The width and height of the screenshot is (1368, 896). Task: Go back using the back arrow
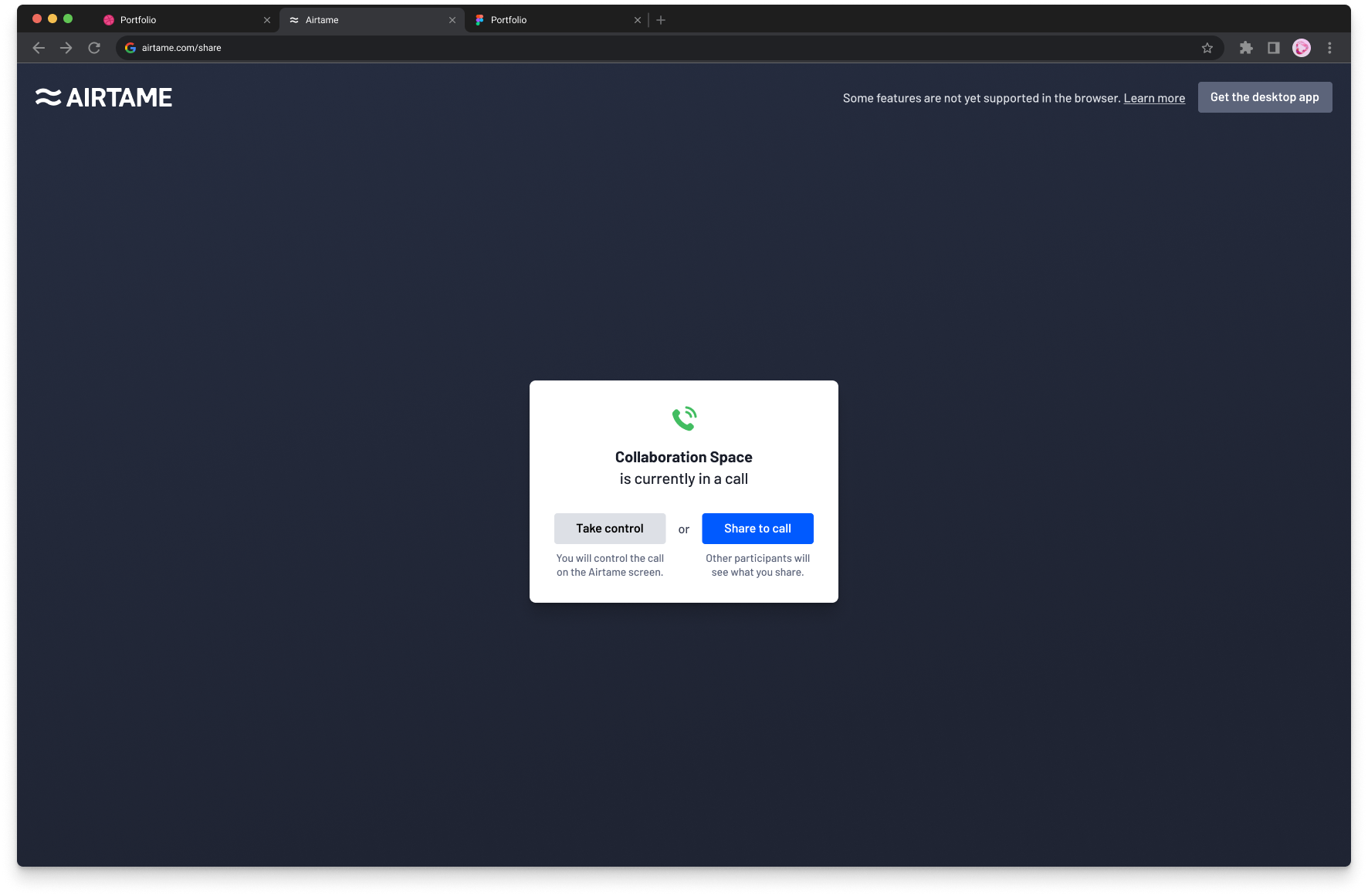[x=39, y=47]
